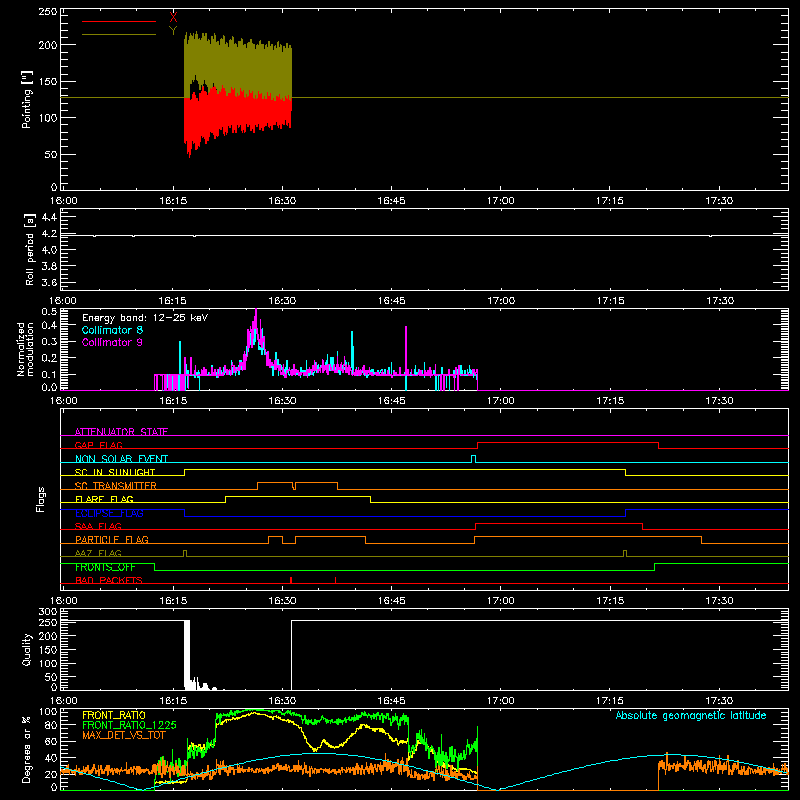Click the 17:00 time label under Roll period plot
This screenshot has width=800, height=800.
(501, 301)
